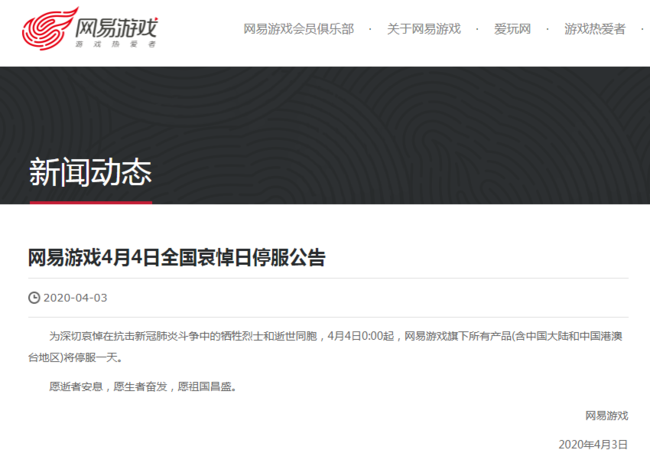The width and height of the screenshot is (650, 463).
Task: Open the 关于网易游戏 nav link
Action: (x=424, y=29)
